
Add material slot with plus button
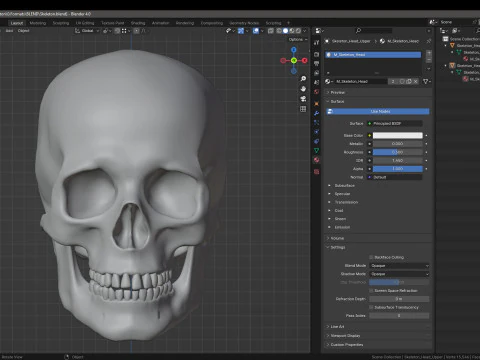pos(429,53)
